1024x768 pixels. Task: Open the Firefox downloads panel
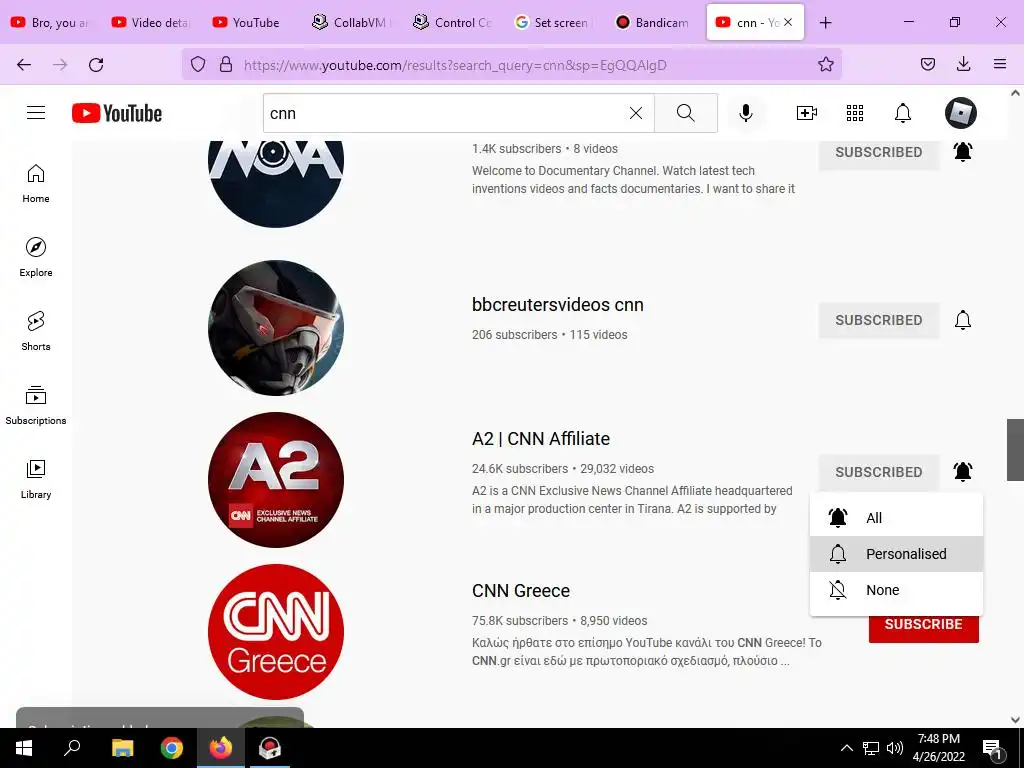[x=963, y=64]
